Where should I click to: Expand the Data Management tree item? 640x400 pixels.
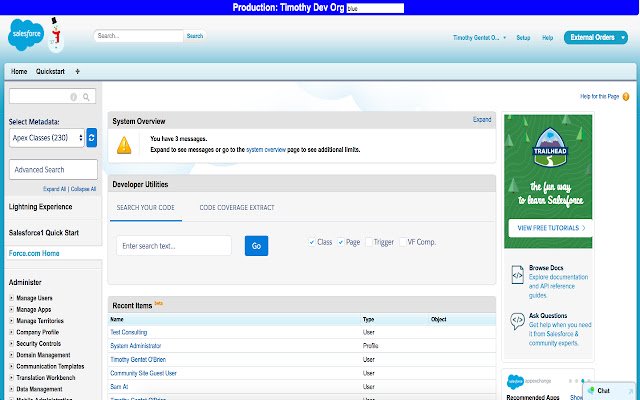click(11, 389)
